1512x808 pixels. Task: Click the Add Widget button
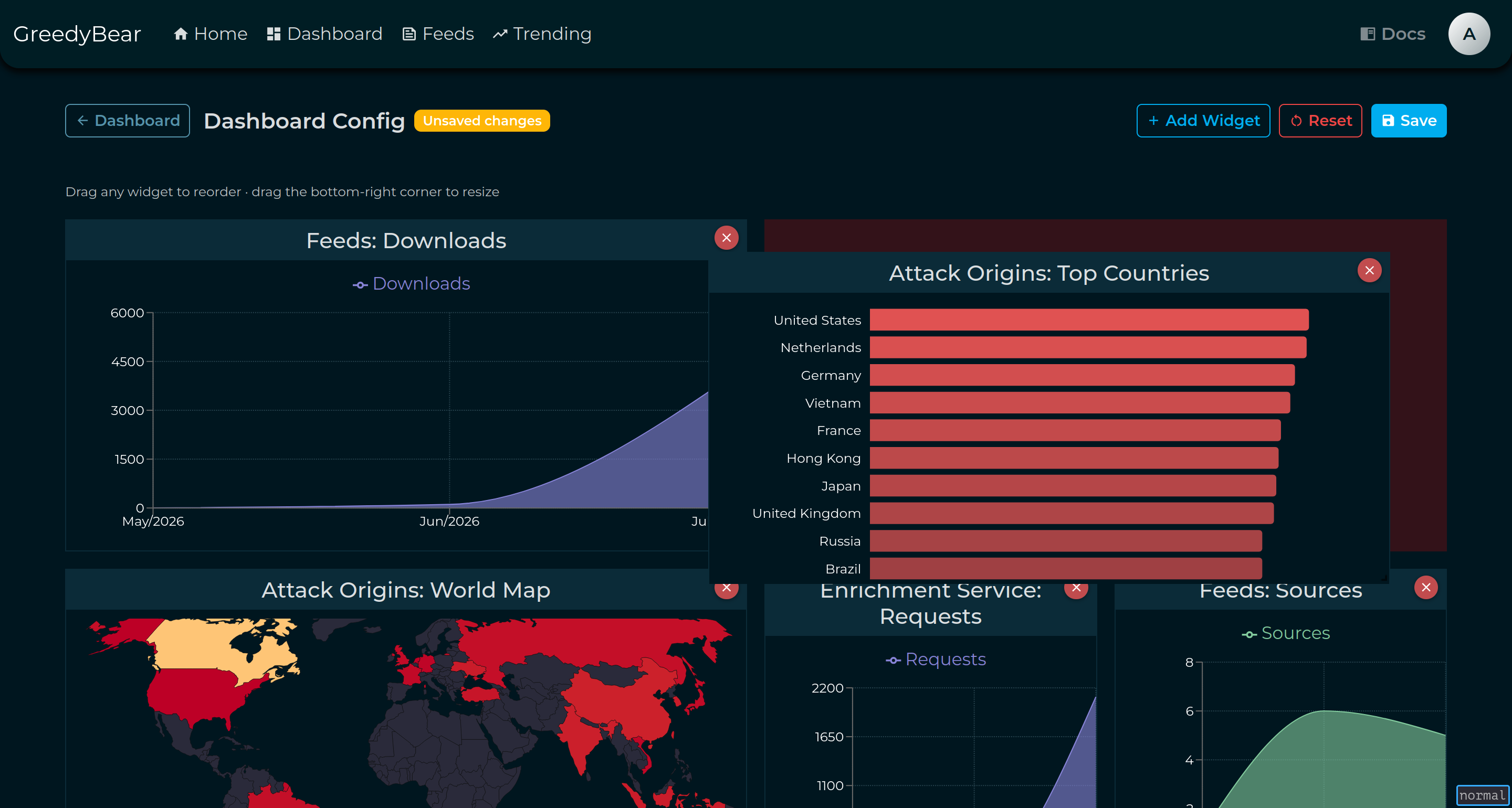coord(1203,121)
